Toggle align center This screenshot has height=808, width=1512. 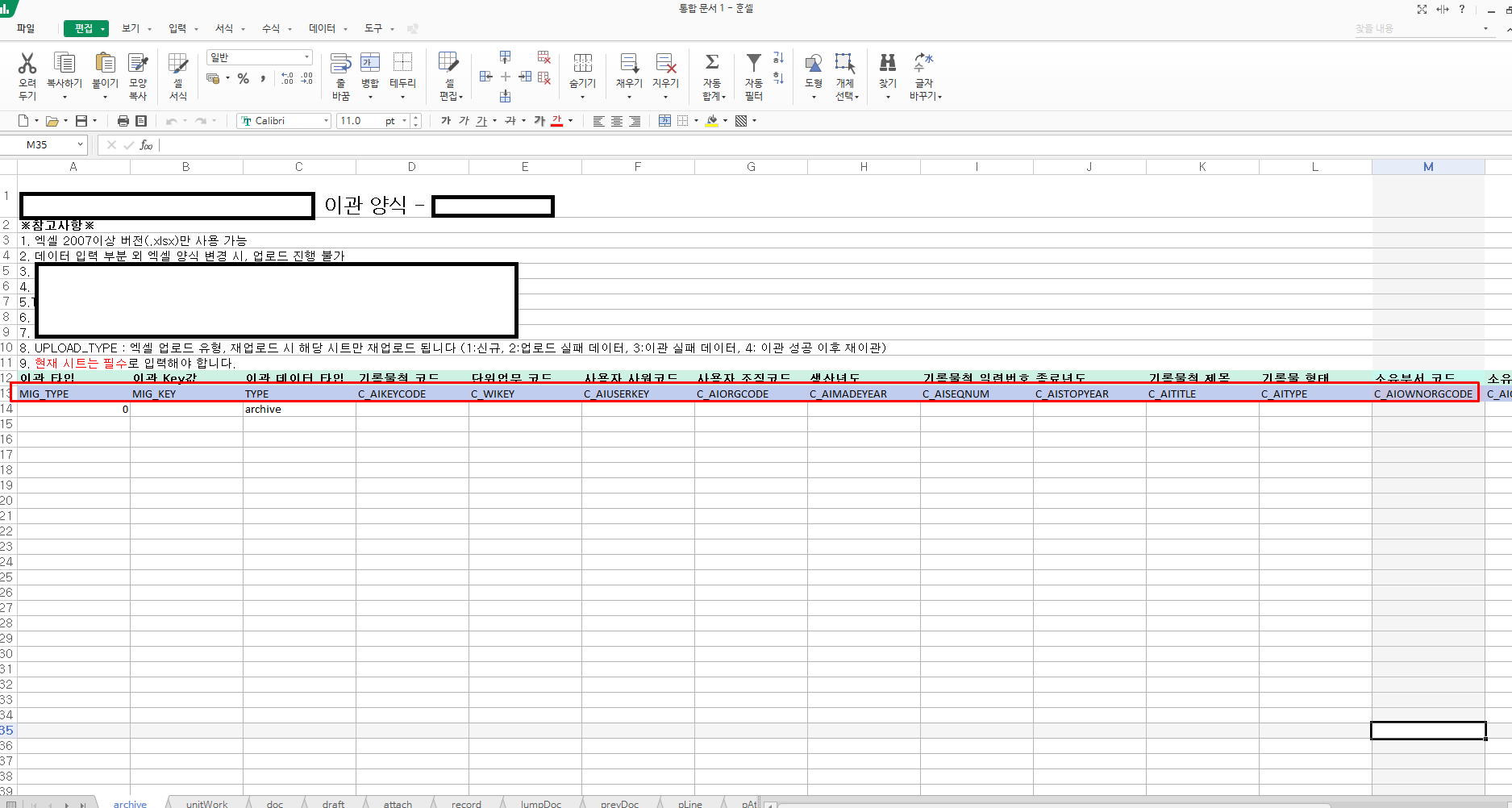pyautogui.click(x=617, y=121)
